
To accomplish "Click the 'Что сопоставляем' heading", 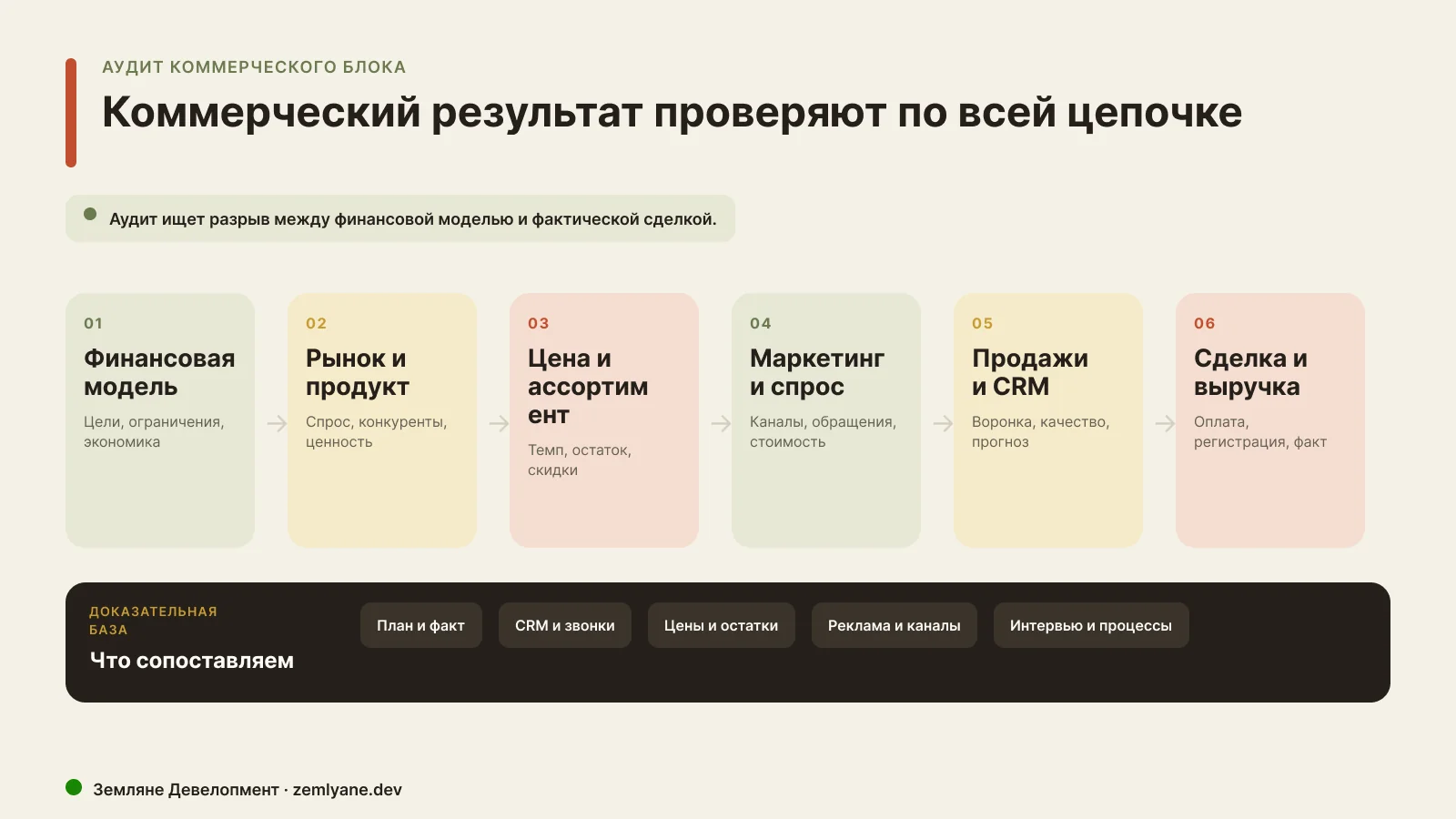I will [192, 661].
